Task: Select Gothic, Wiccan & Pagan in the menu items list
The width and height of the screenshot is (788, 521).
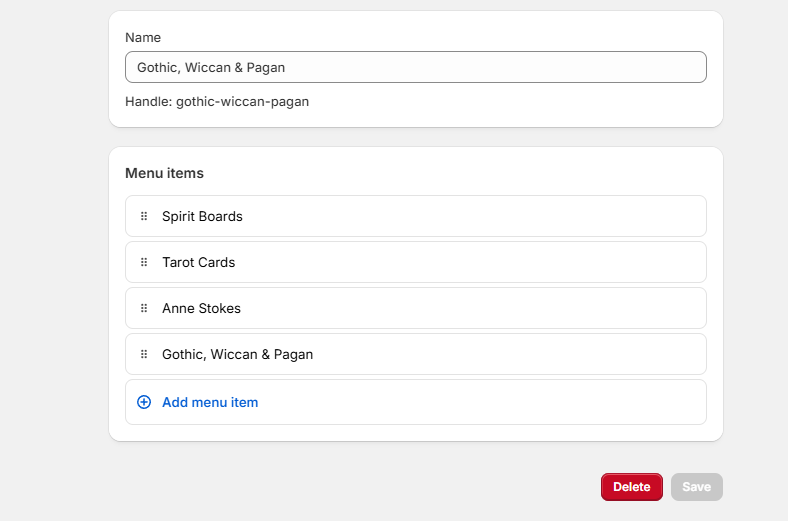Action: click(x=237, y=354)
